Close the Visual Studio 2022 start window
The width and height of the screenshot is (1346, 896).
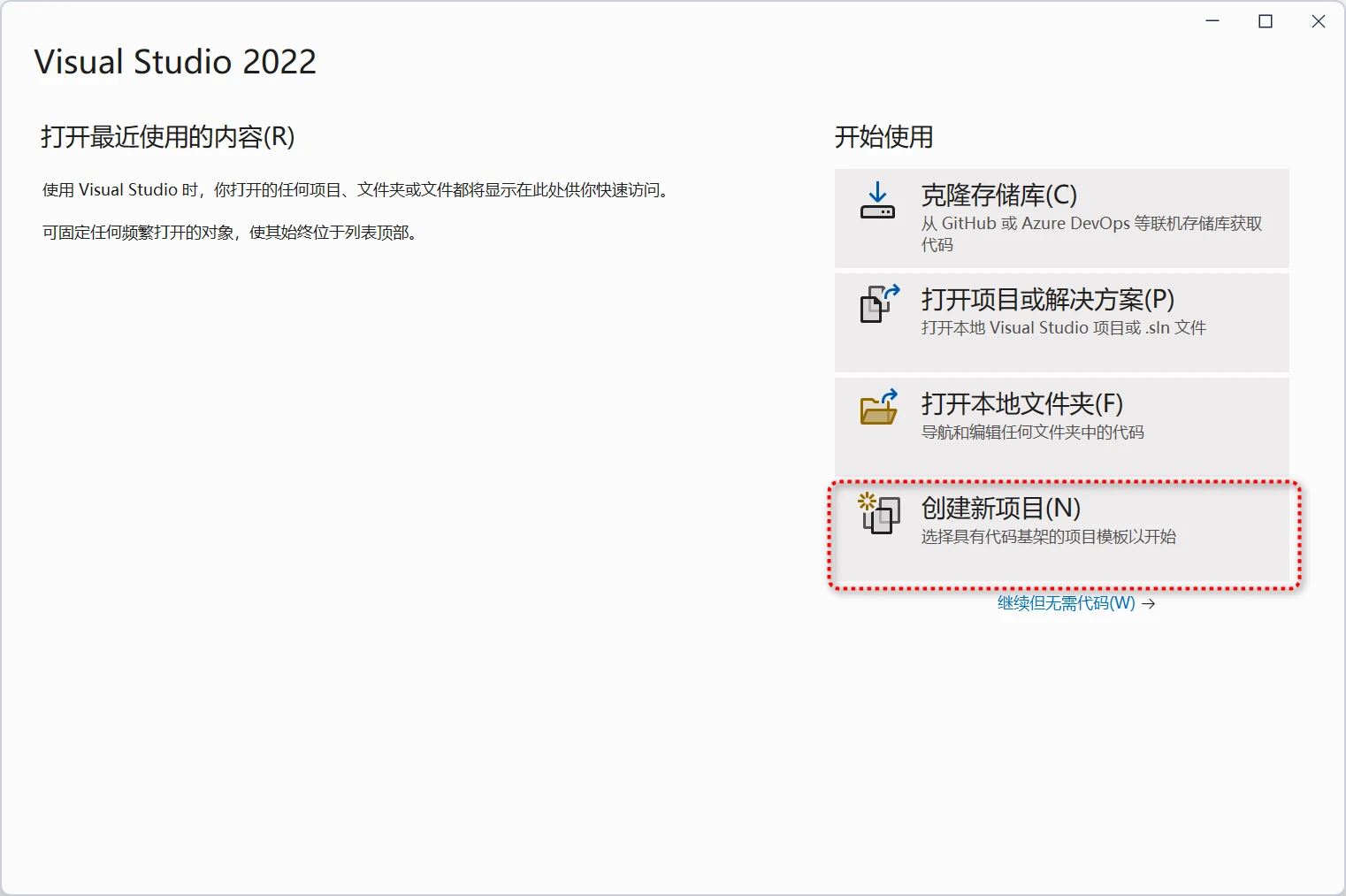tap(1318, 21)
